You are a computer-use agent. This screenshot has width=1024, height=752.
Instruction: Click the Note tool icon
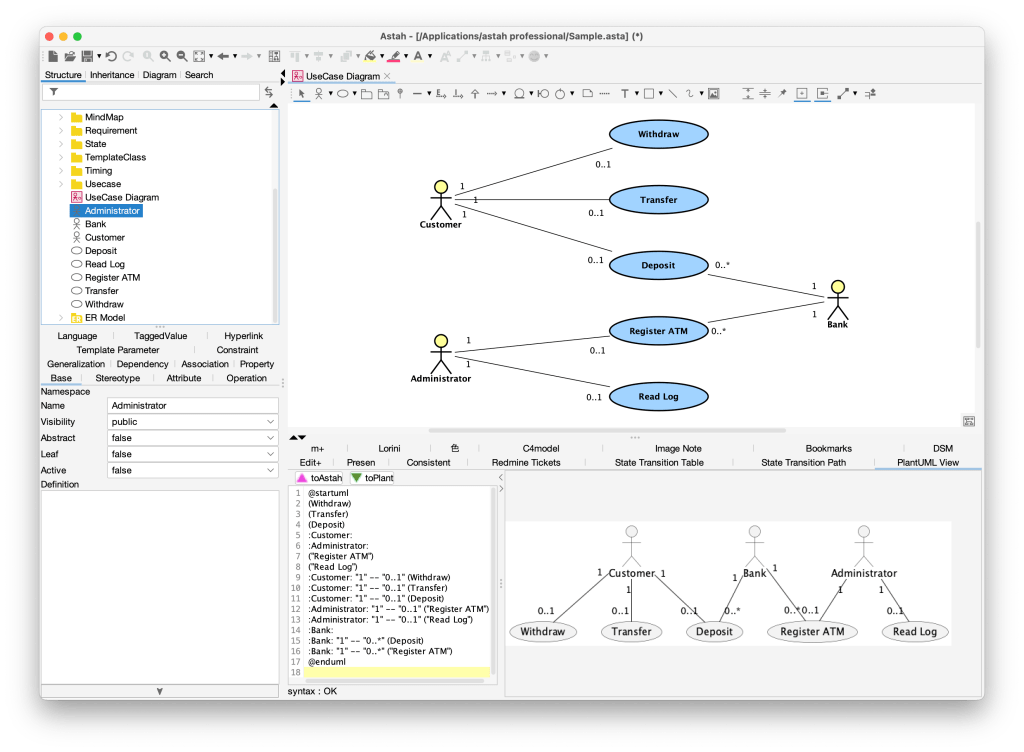[588, 93]
